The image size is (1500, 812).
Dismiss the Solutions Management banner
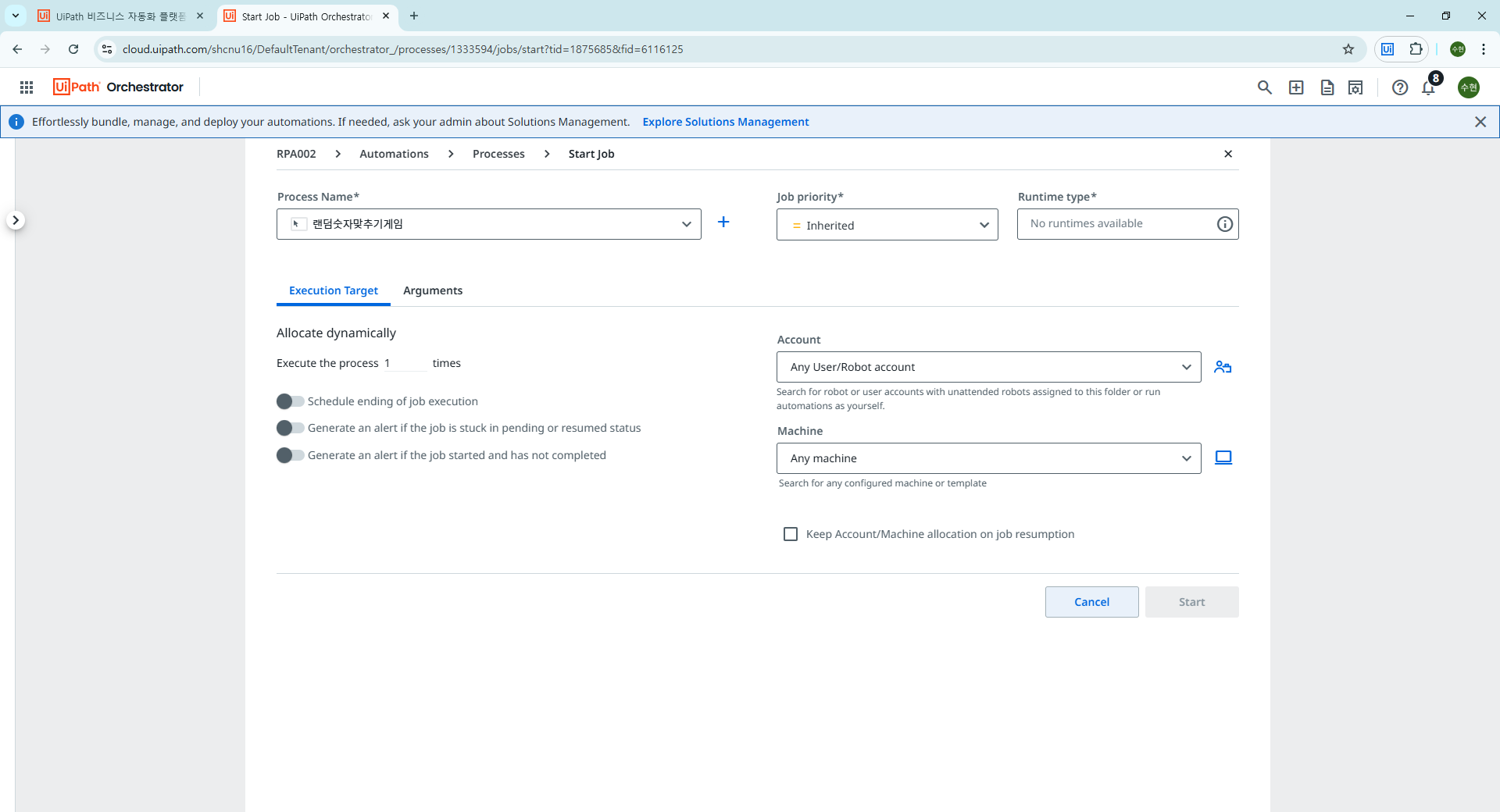click(x=1480, y=122)
